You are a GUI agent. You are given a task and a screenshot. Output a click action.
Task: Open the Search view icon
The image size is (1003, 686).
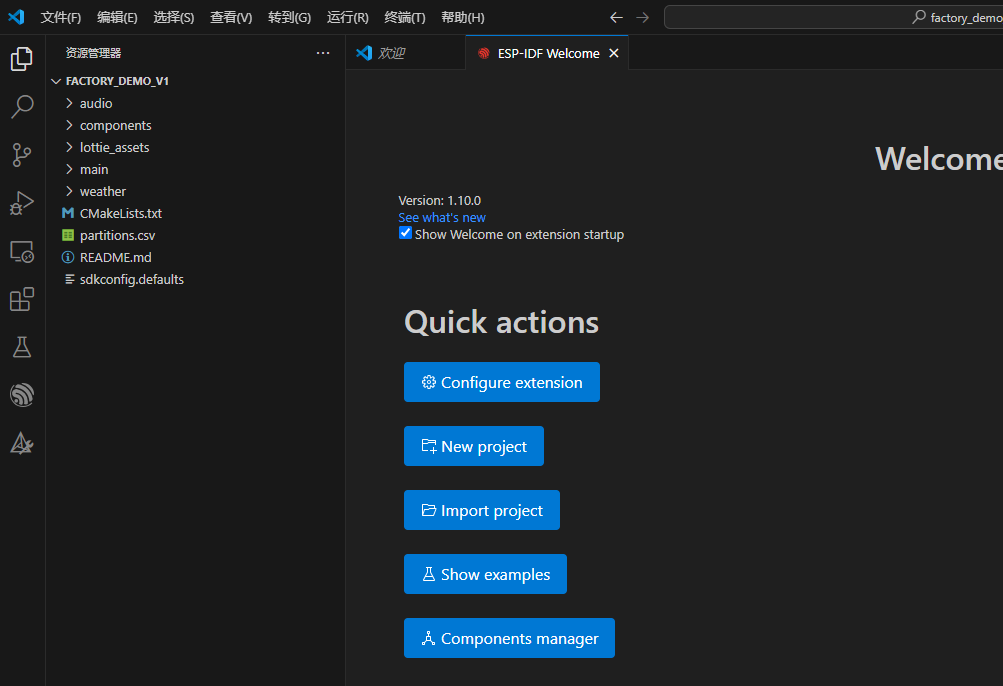(22, 107)
